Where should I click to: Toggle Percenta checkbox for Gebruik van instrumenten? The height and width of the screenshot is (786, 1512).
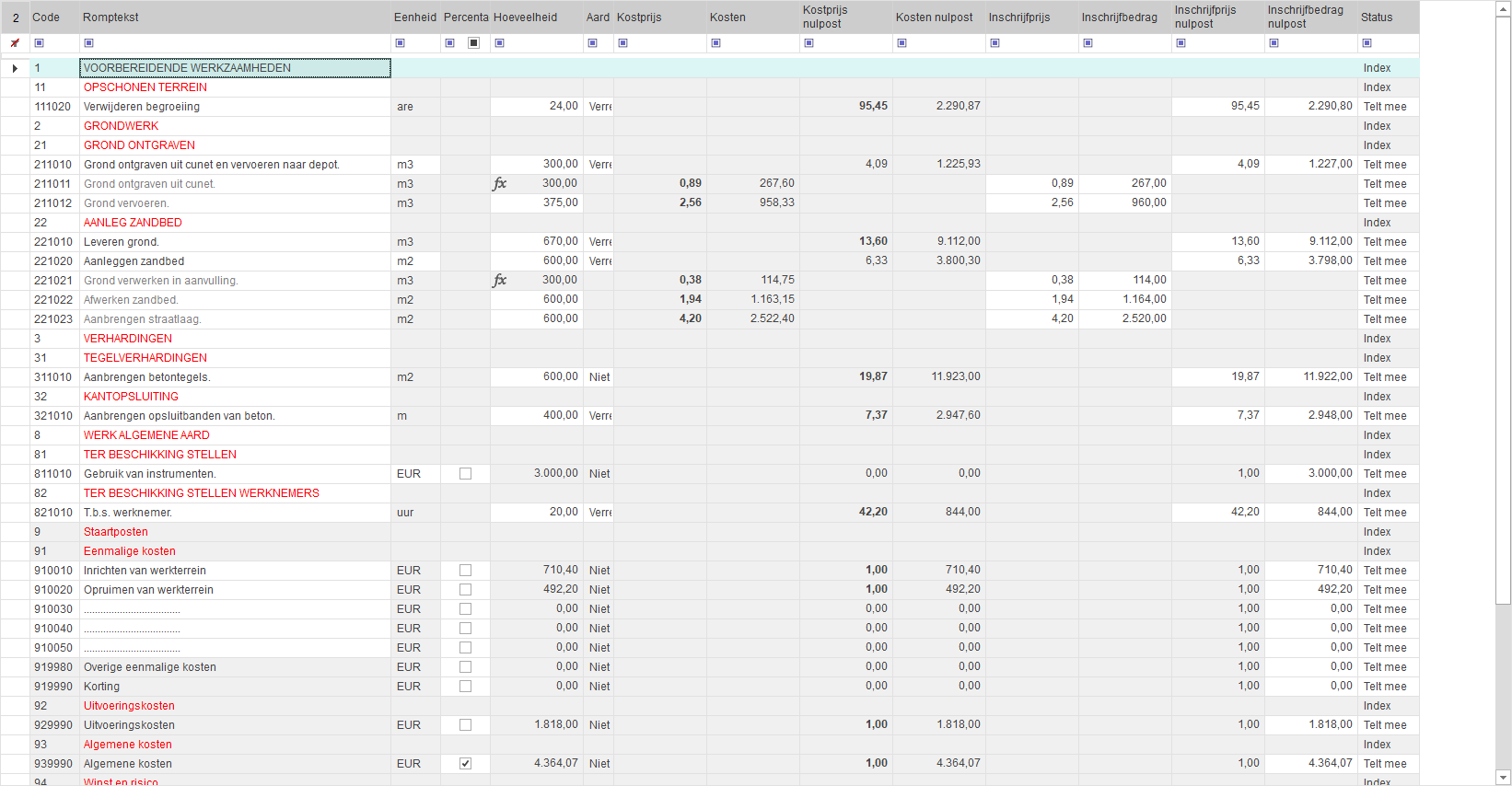465,474
